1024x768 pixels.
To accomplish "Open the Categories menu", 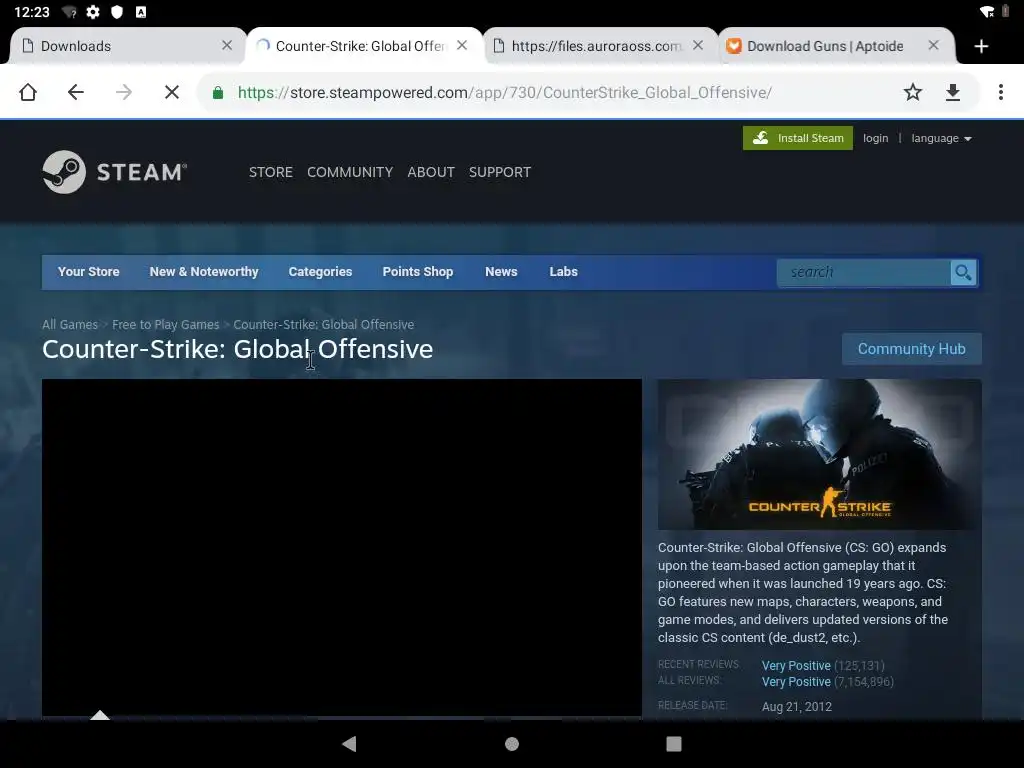I will 320,272.
